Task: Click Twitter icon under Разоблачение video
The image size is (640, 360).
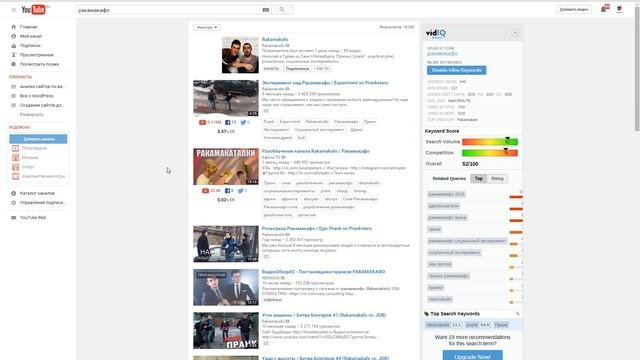Action: [x=240, y=191]
